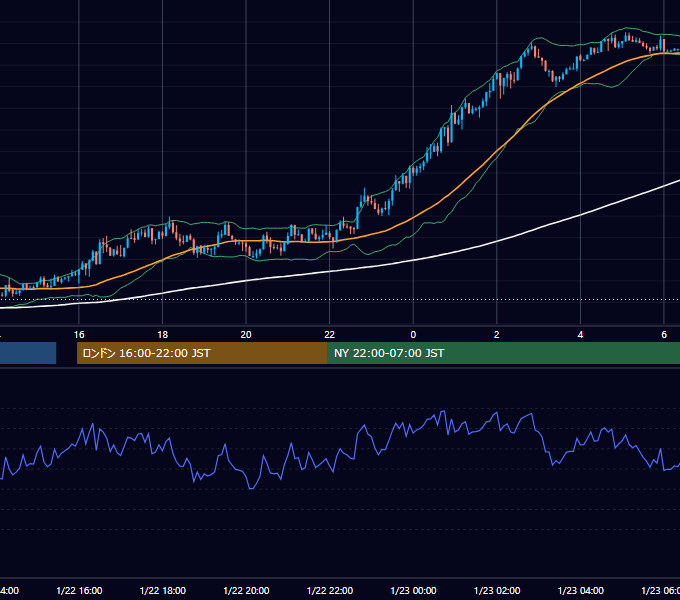Select the ロンドン 16:00-22:00 JST session bar
This screenshot has height=600, width=680.
(202, 353)
